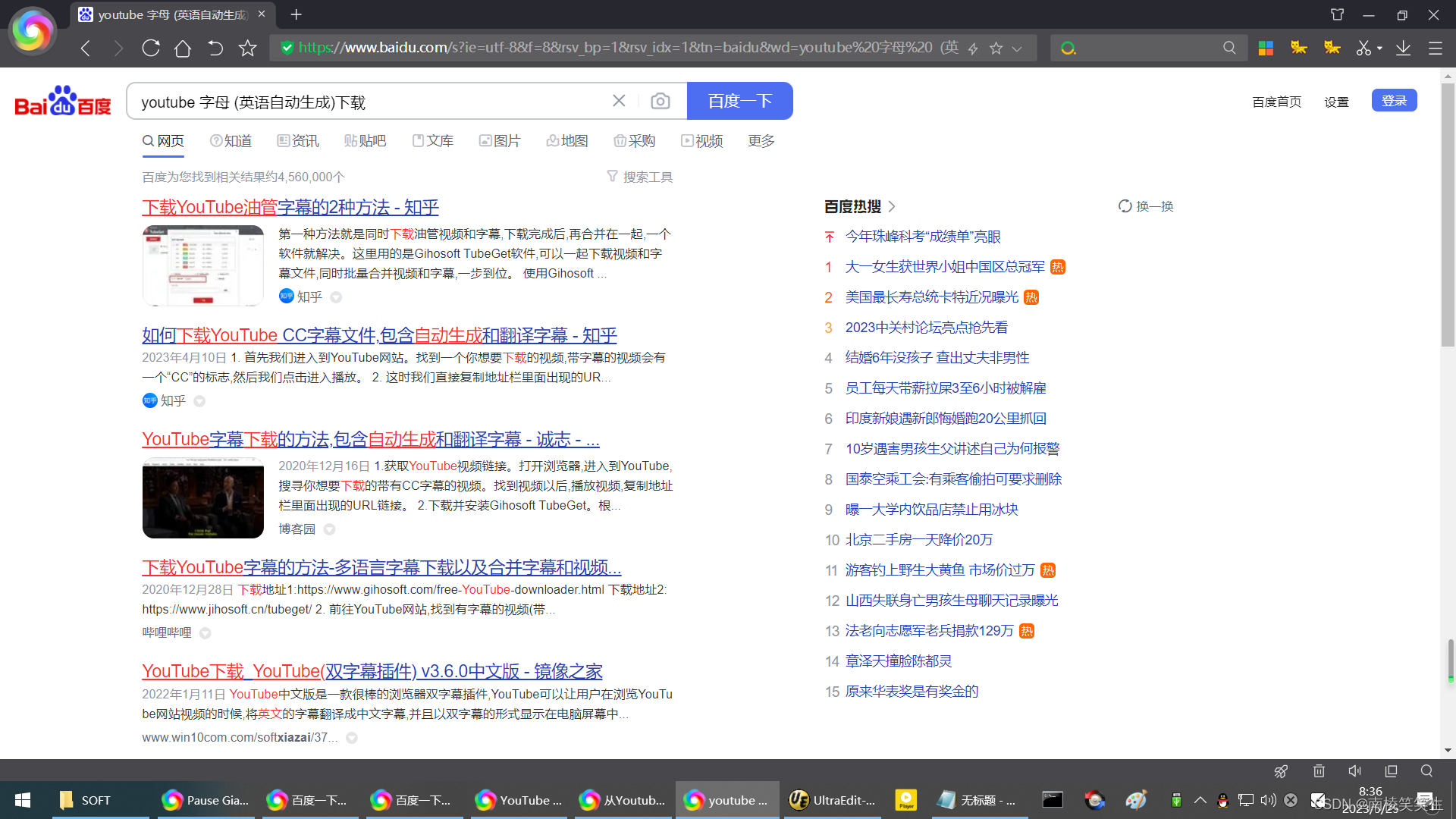Open result 下载YouTube油管字幕的2种方法

click(290, 207)
